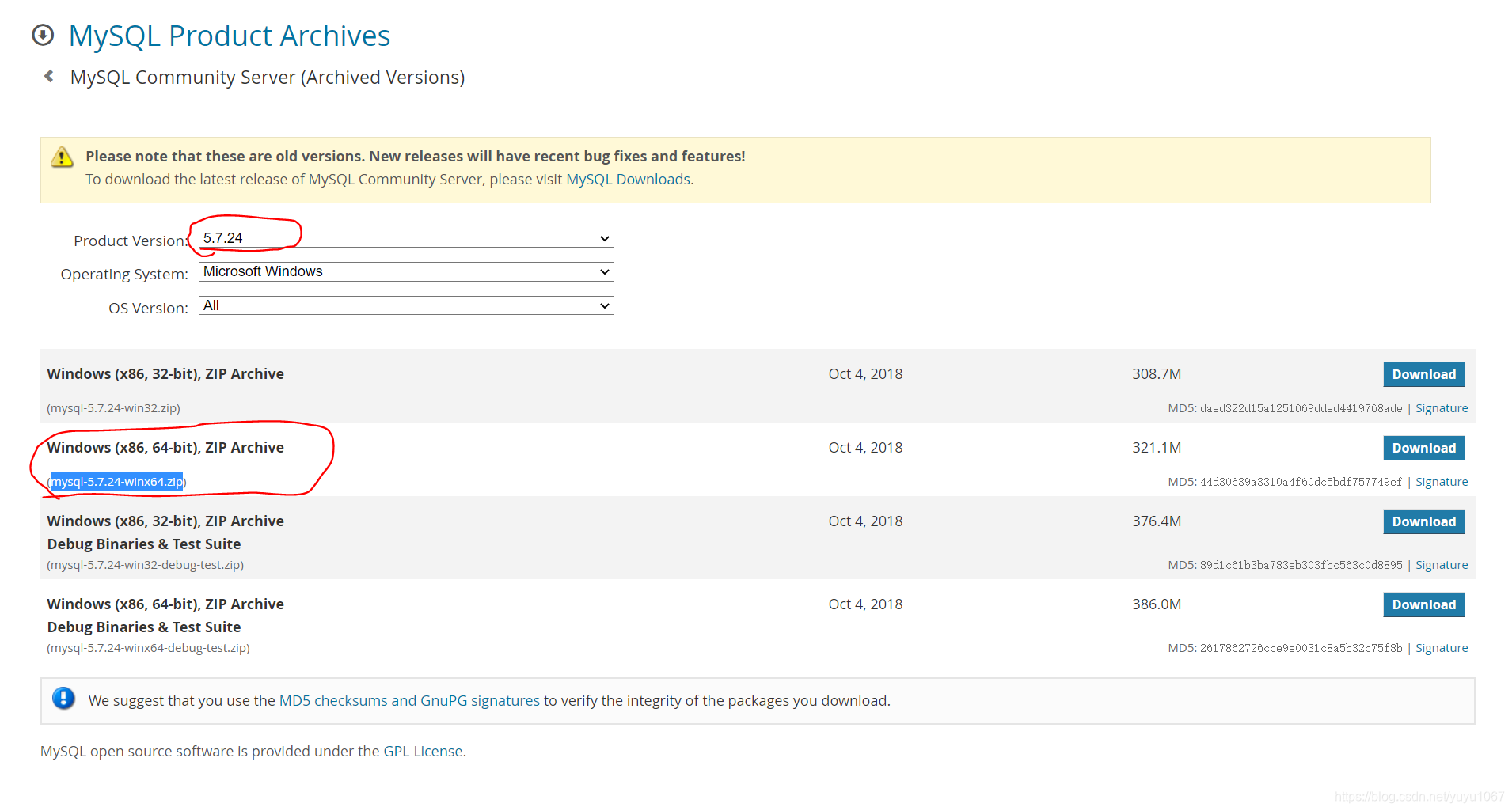Image resolution: width=1512 pixels, height=811 pixels.
Task: Click the MD5 hash 89d1c61b3ba783eb303fbc563c0d8895
Action: 1301,565
